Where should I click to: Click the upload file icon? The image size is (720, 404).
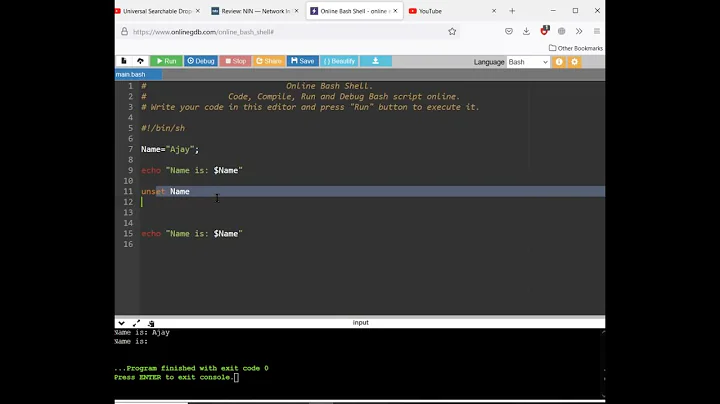pyautogui.click(x=140, y=61)
